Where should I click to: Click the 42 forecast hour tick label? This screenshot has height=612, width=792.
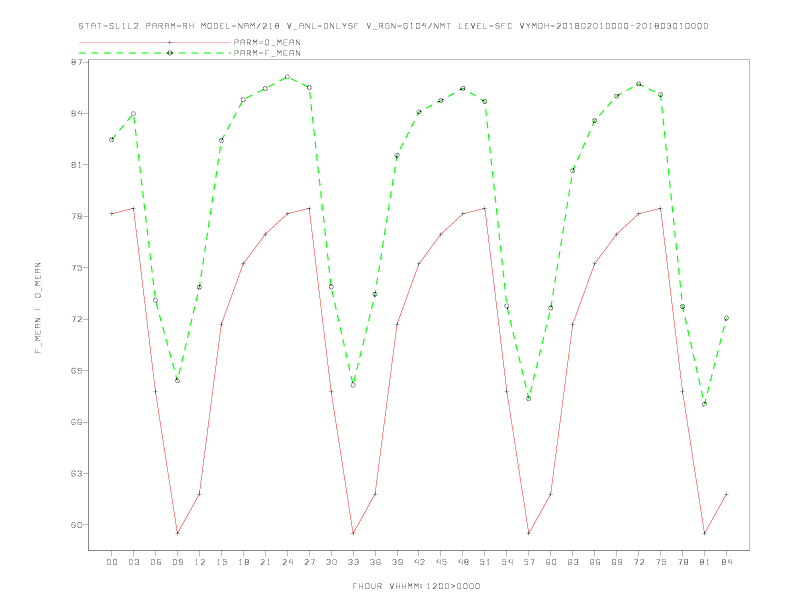tap(419, 562)
